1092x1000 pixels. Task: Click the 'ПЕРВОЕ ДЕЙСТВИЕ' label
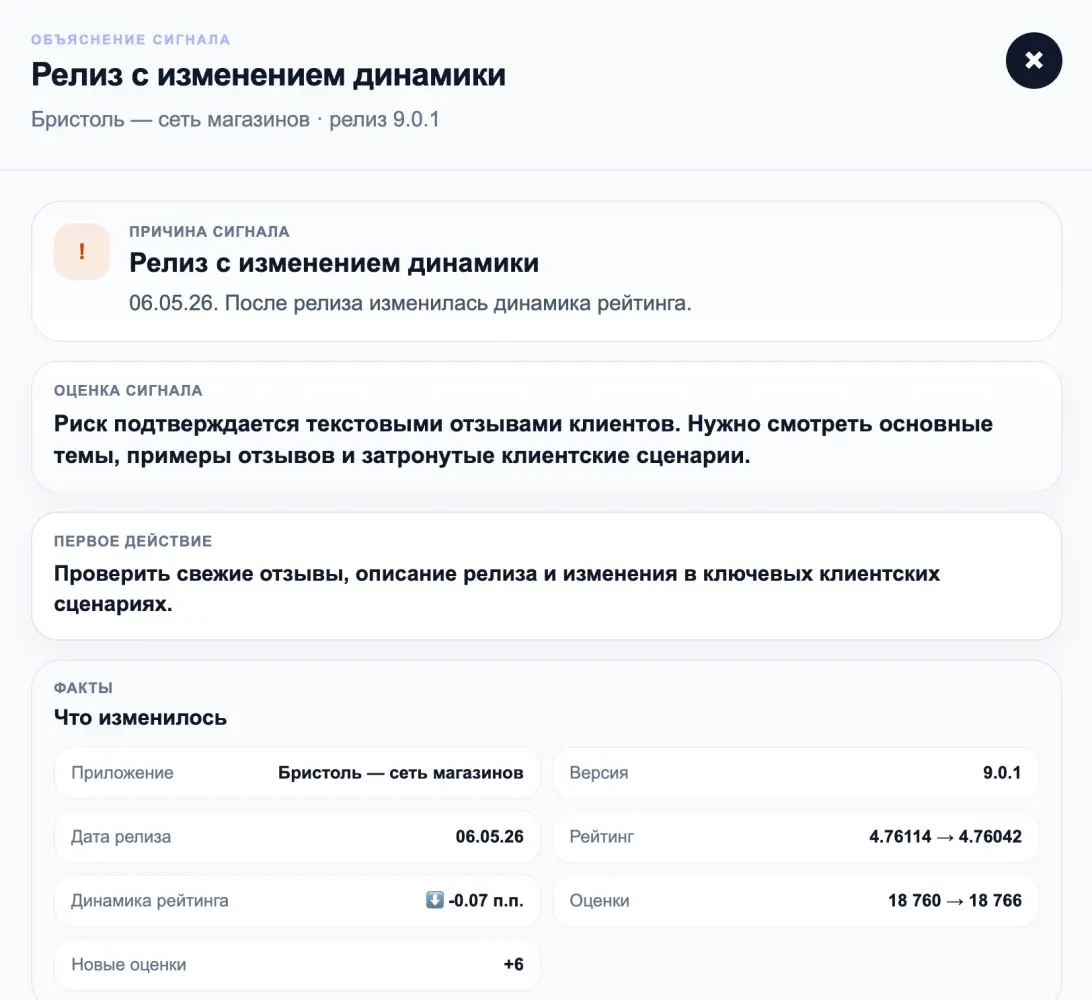tap(133, 541)
